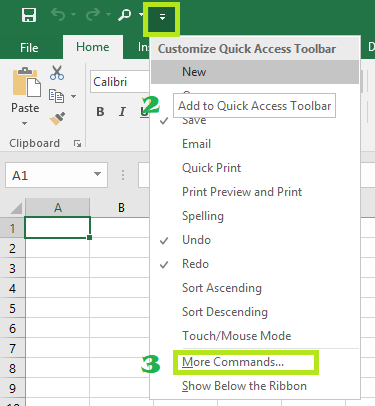Click cell A1

(57, 228)
